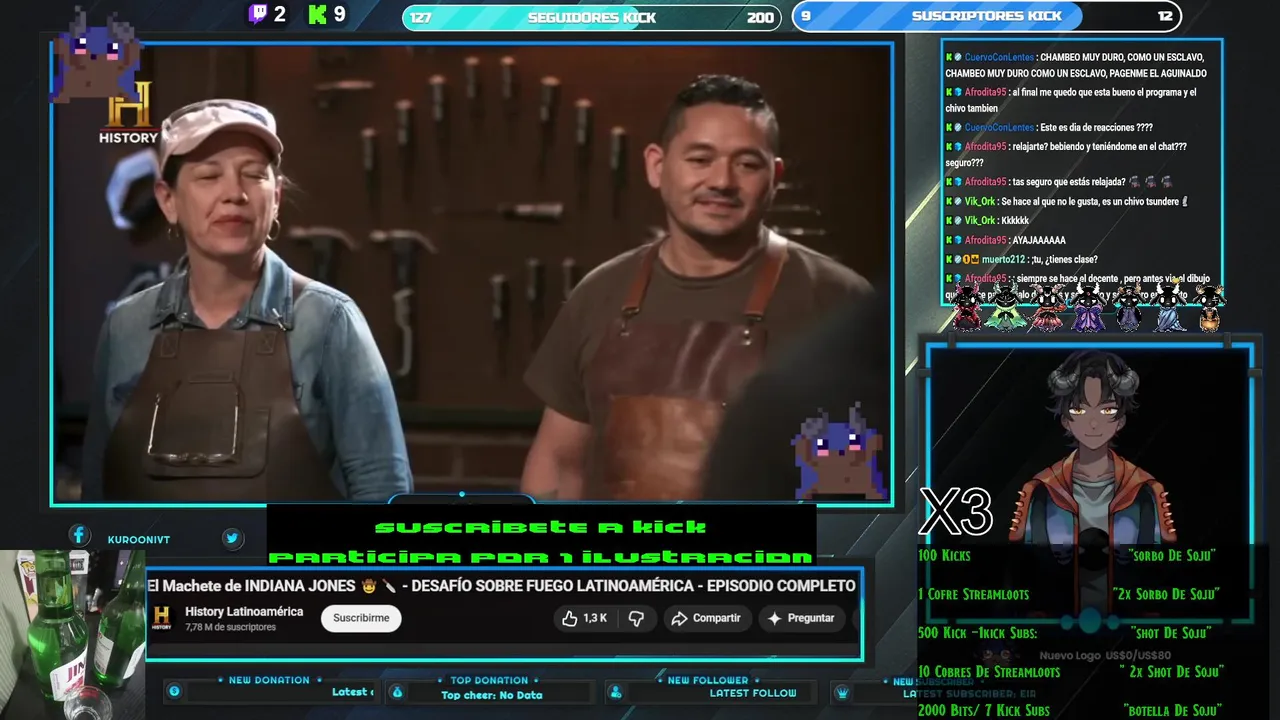This screenshot has height=720, width=1280.
Task: Click the thumbs down dislike icon
Action: point(636,618)
